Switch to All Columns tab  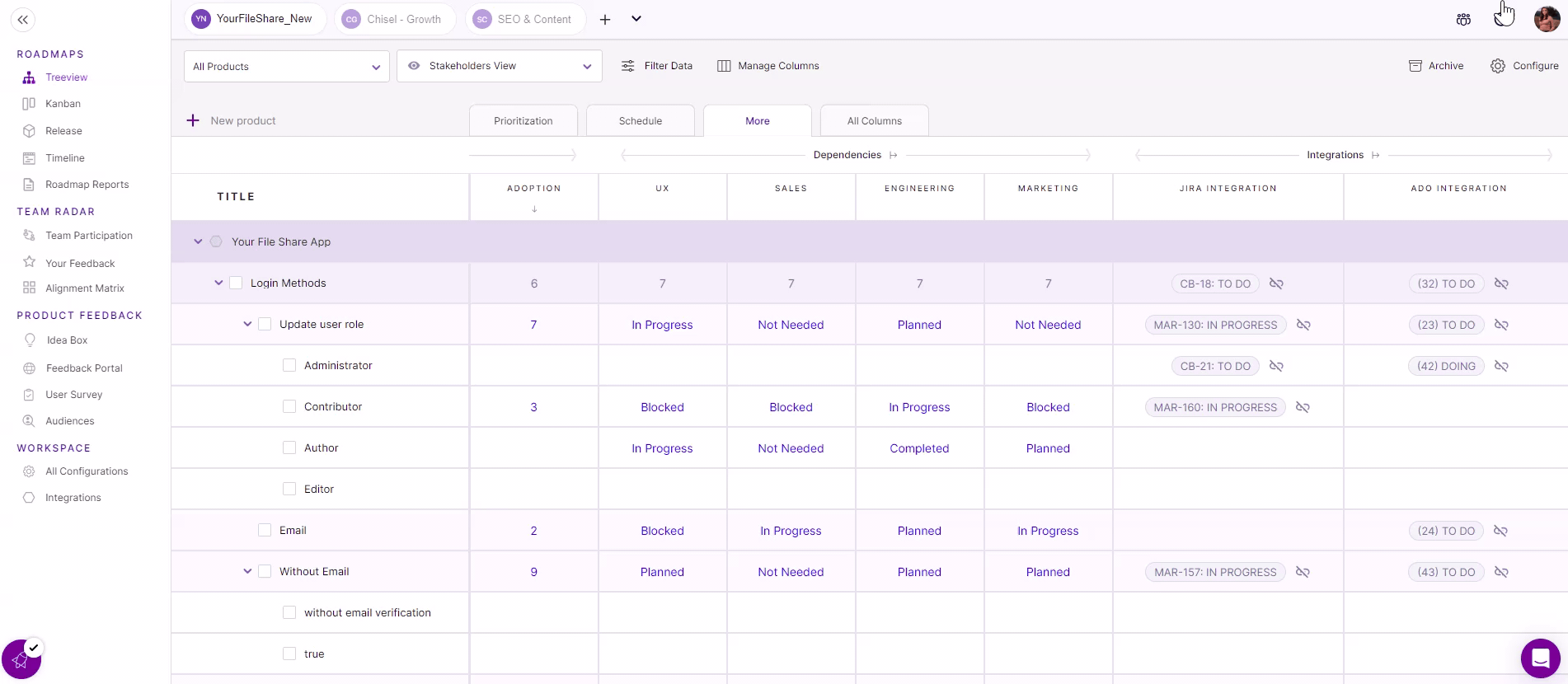point(875,121)
